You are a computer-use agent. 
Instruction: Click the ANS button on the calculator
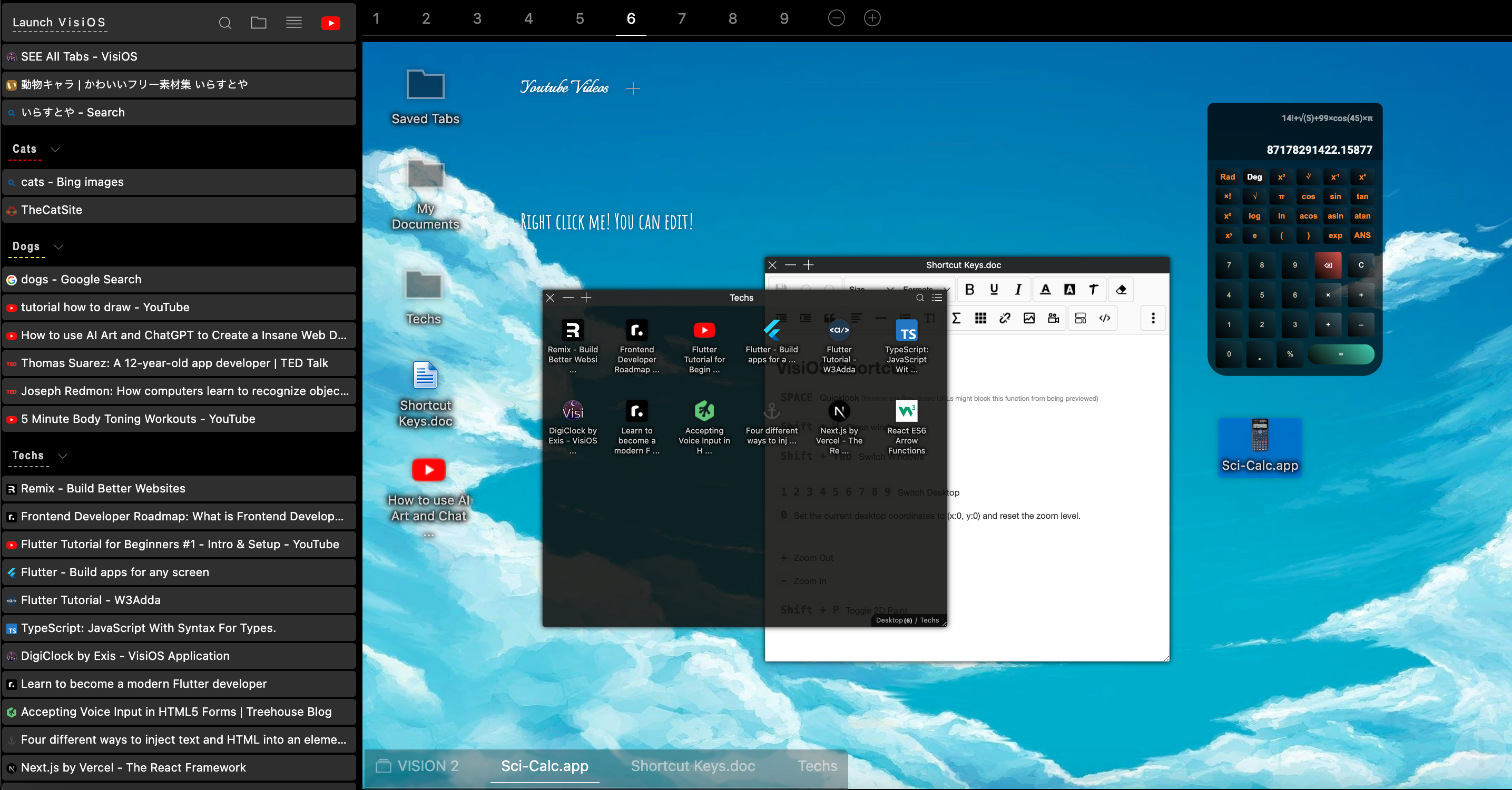[x=1362, y=235]
